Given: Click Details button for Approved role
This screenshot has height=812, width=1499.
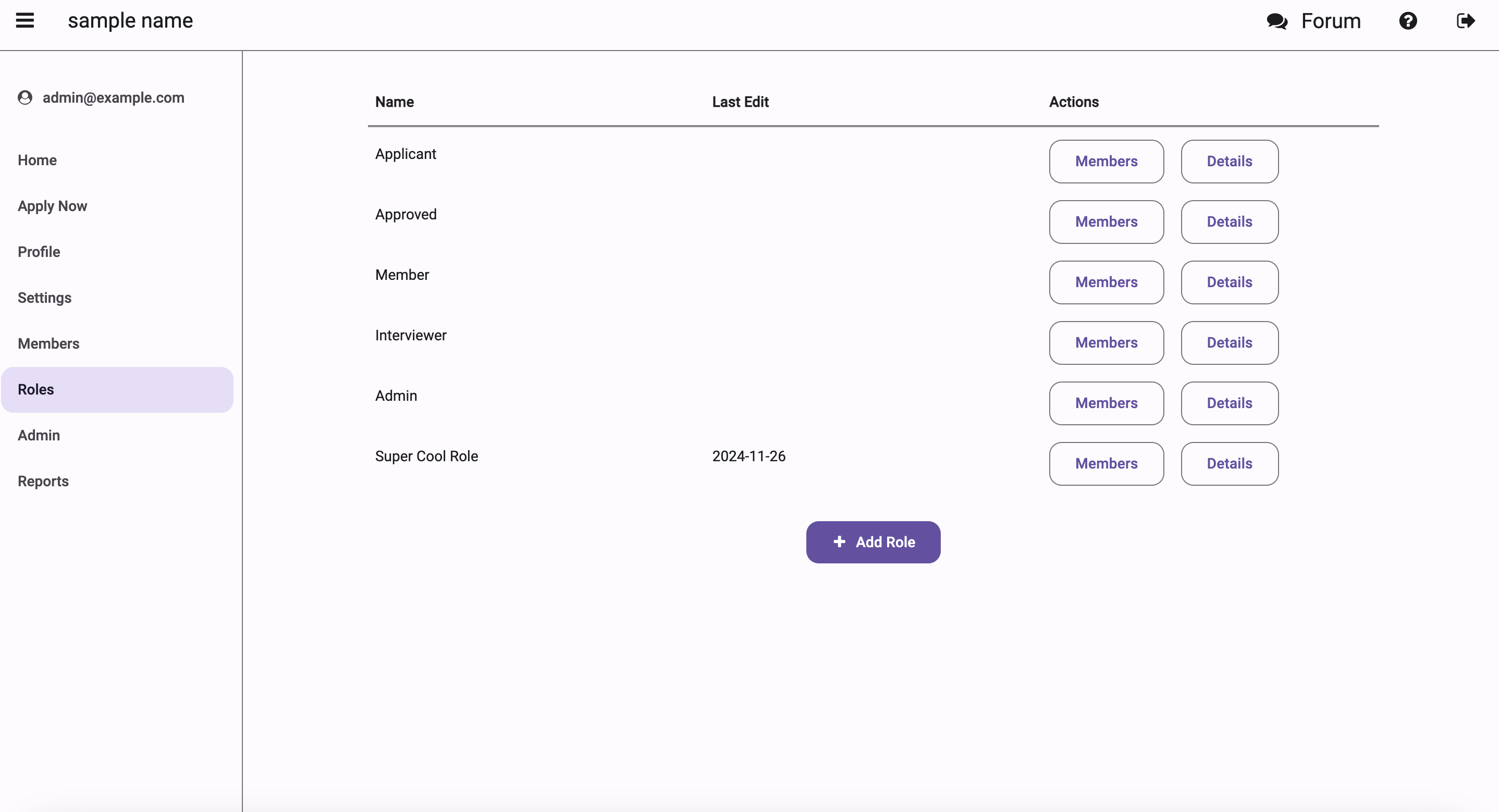Looking at the screenshot, I should [x=1229, y=221].
